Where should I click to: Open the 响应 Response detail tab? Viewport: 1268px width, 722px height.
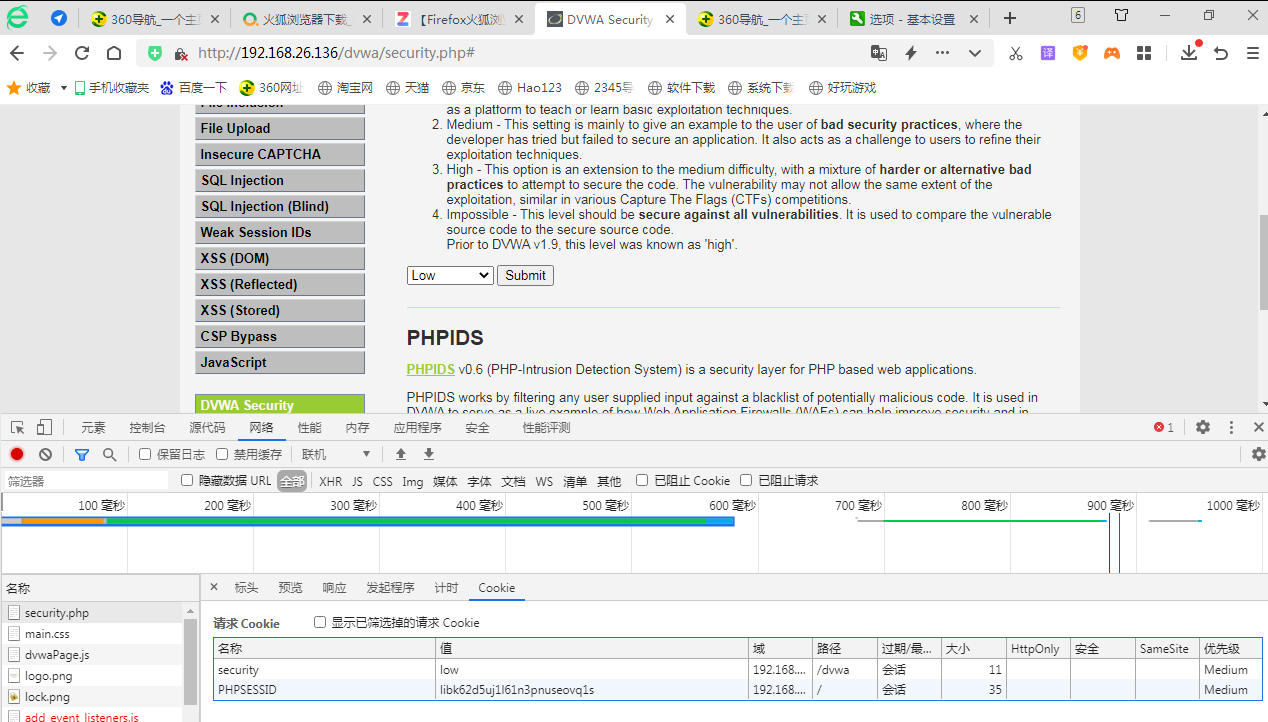pos(334,587)
